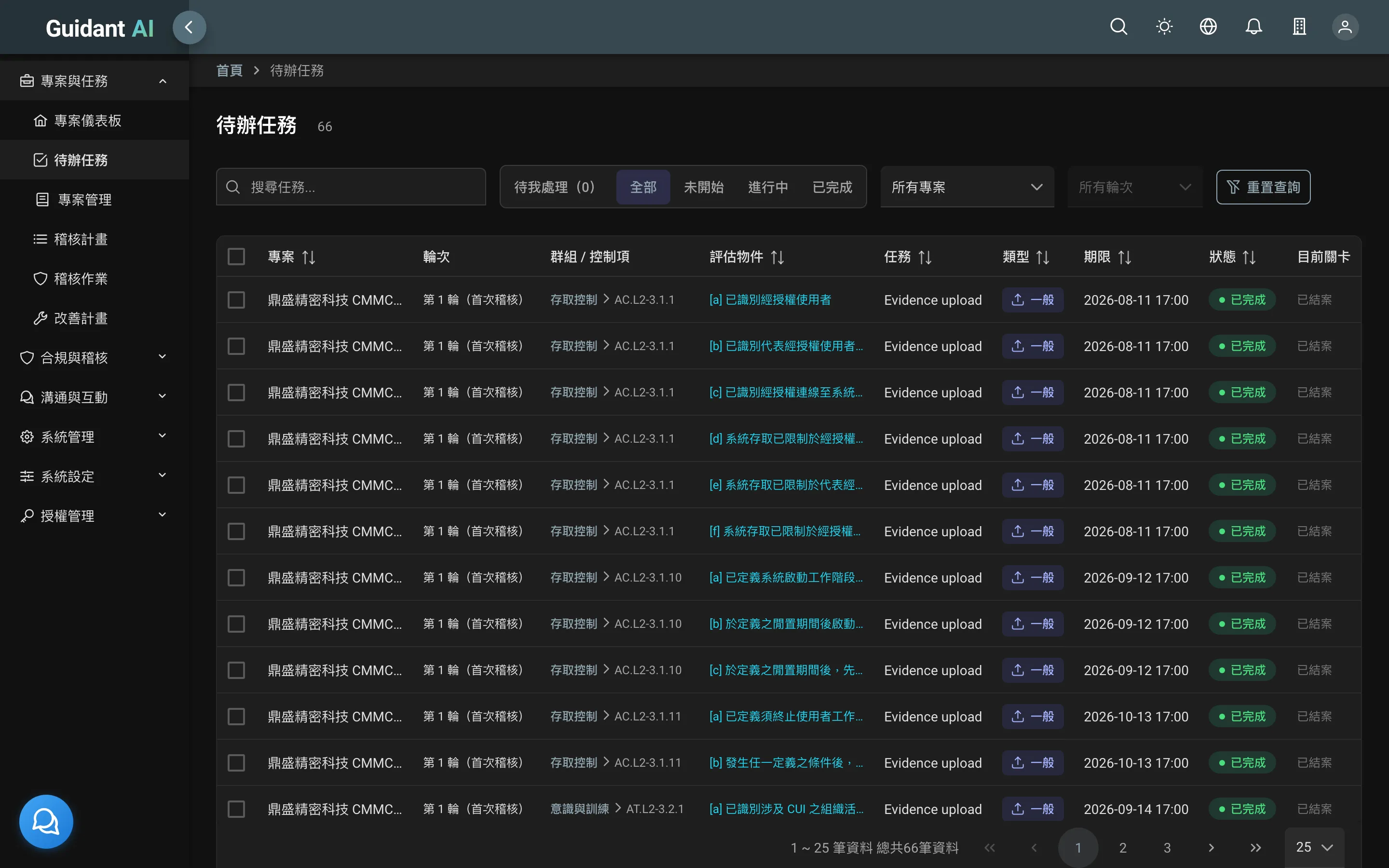Open the search icon in top bar

[x=1118, y=27]
